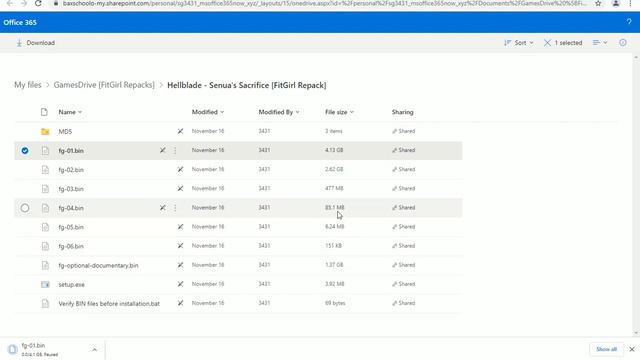Click the setup.exe file icon
The width and height of the screenshot is (640, 360).
45,284
